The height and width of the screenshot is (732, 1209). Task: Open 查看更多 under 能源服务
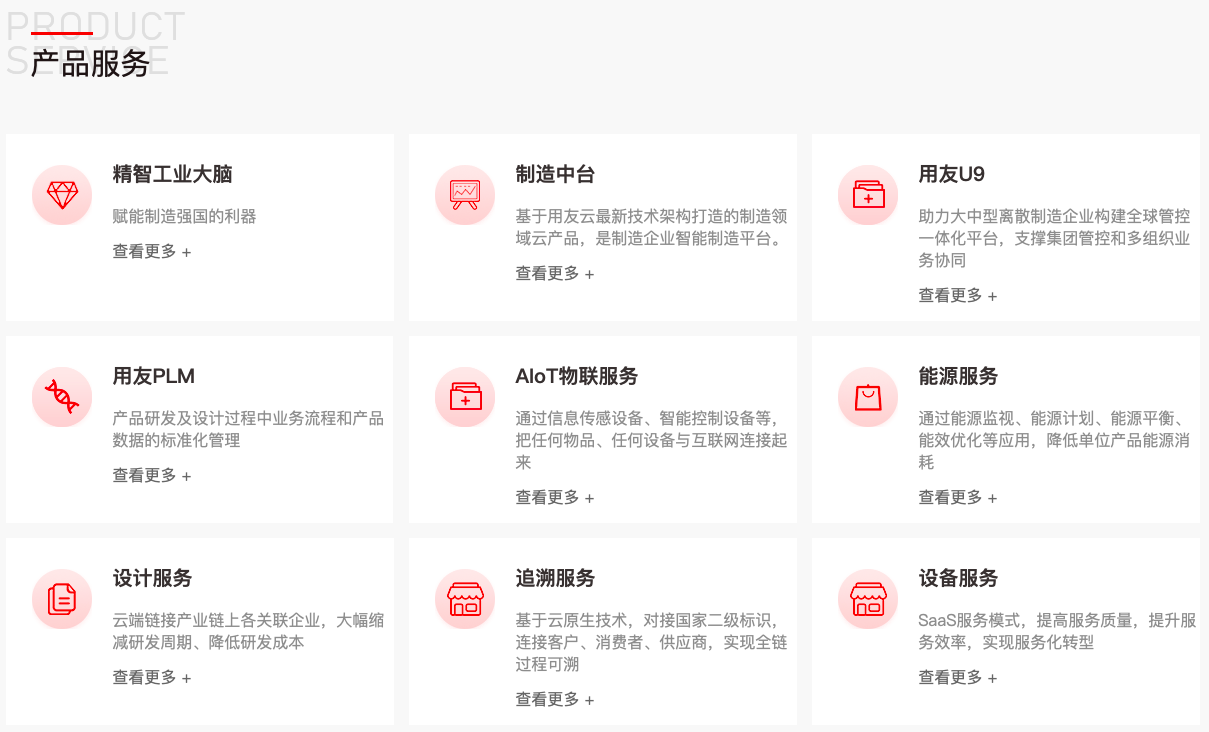(x=958, y=498)
